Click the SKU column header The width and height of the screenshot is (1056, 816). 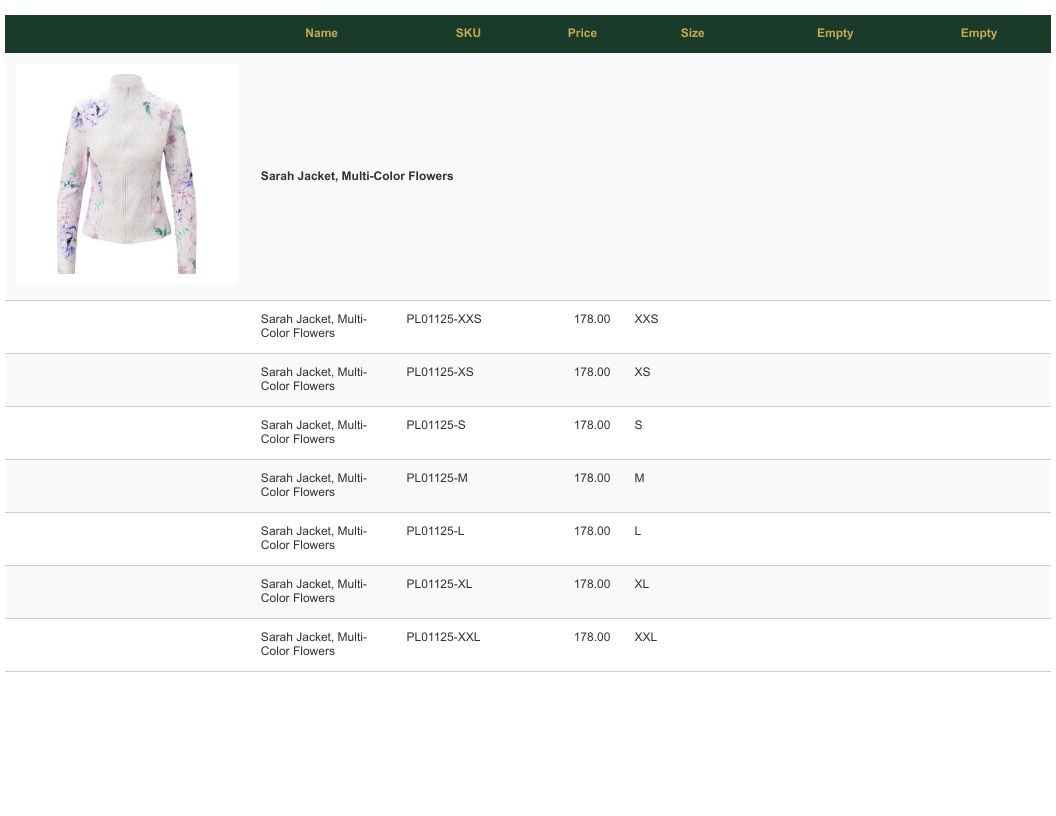point(468,33)
